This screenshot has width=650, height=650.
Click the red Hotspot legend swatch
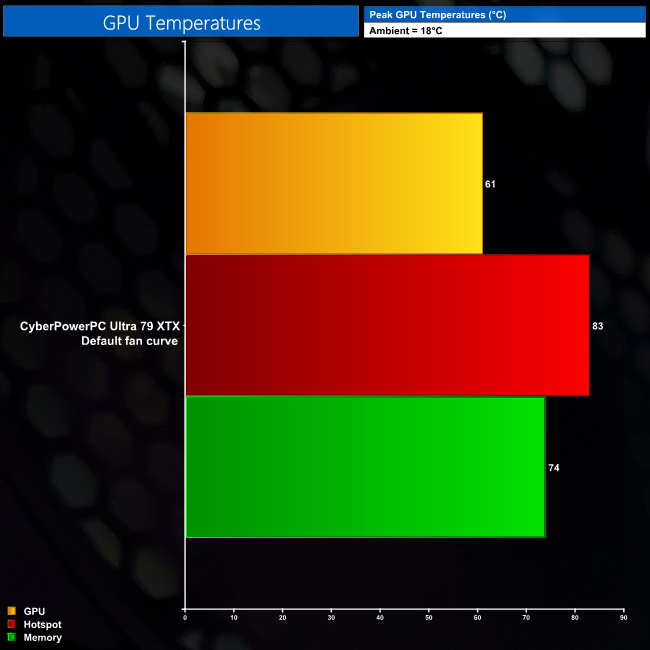coord(12,624)
